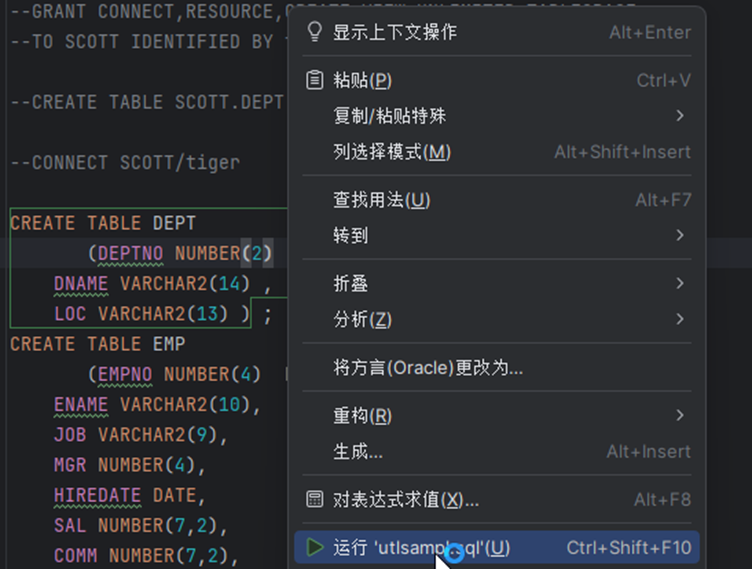752x569 pixels.
Task: Click the calculator icon for evaluate expression
Action: 315,499
